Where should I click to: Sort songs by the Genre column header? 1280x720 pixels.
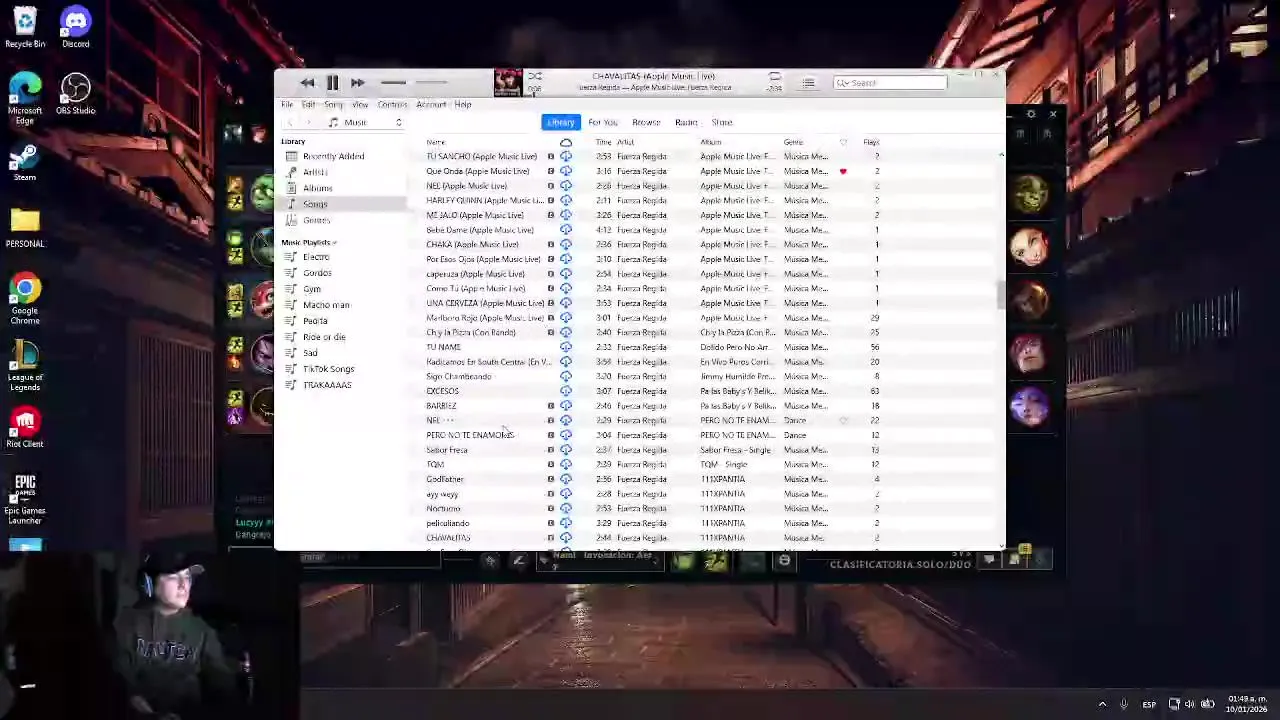(793, 142)
